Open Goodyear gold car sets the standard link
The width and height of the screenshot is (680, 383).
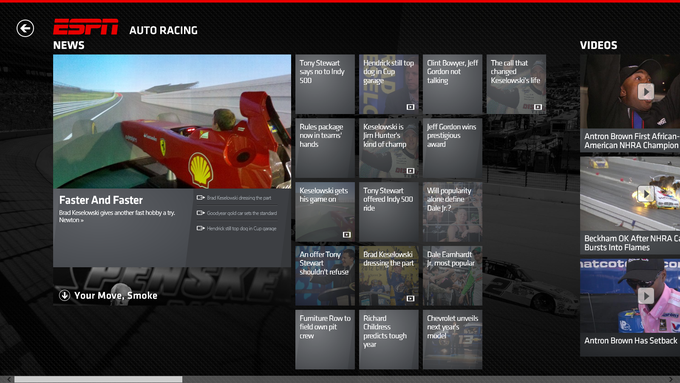(242, 213)
